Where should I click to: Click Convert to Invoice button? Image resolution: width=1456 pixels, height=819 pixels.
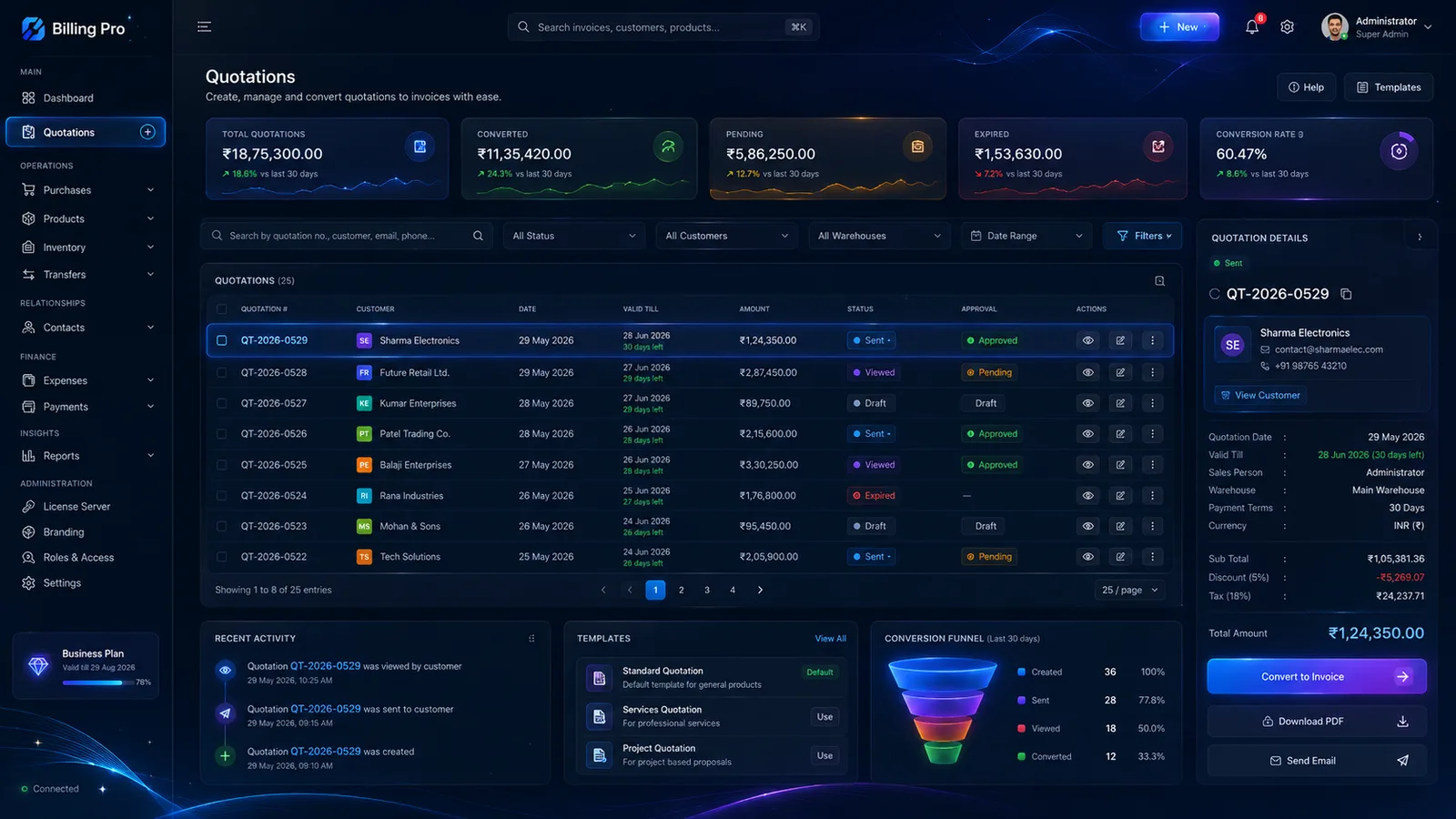tap(1317, 677)
